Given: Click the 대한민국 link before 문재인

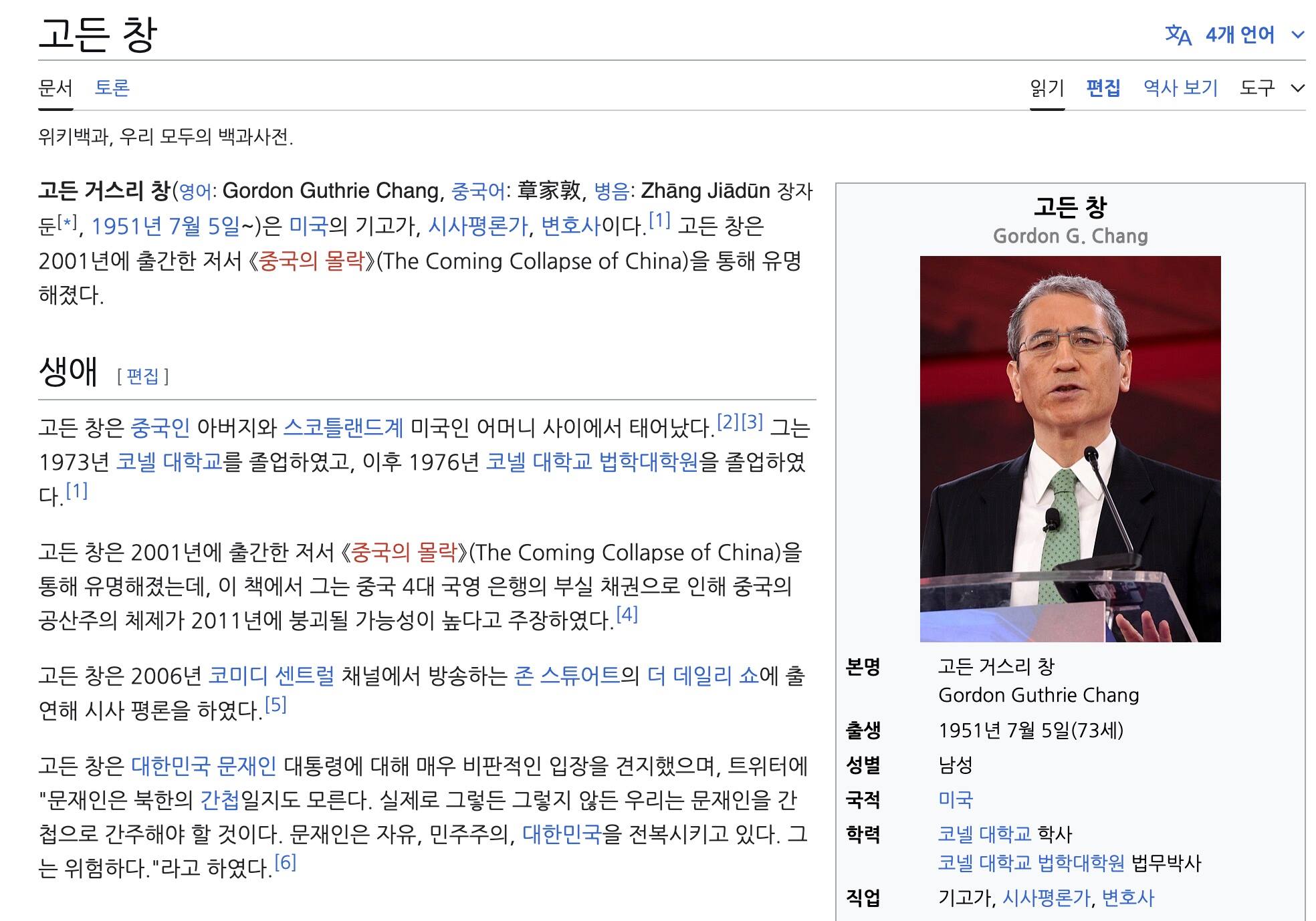Looking at the screenshot, I should (171, 766).
